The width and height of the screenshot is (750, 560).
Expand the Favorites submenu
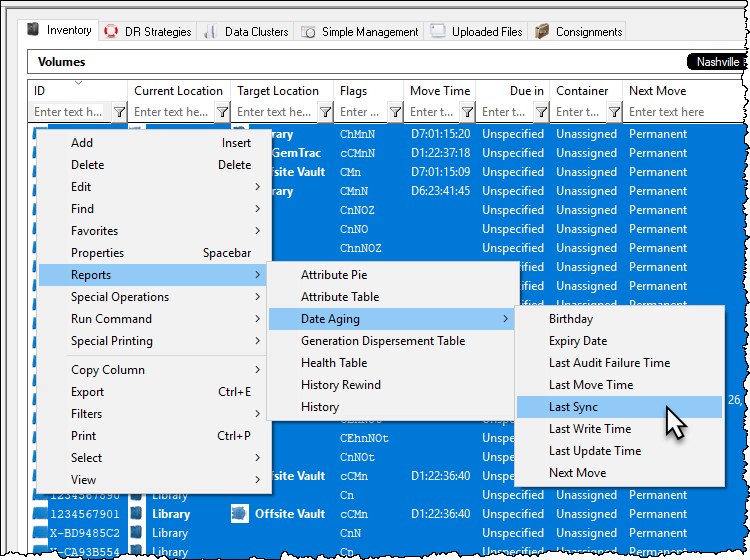154,231
